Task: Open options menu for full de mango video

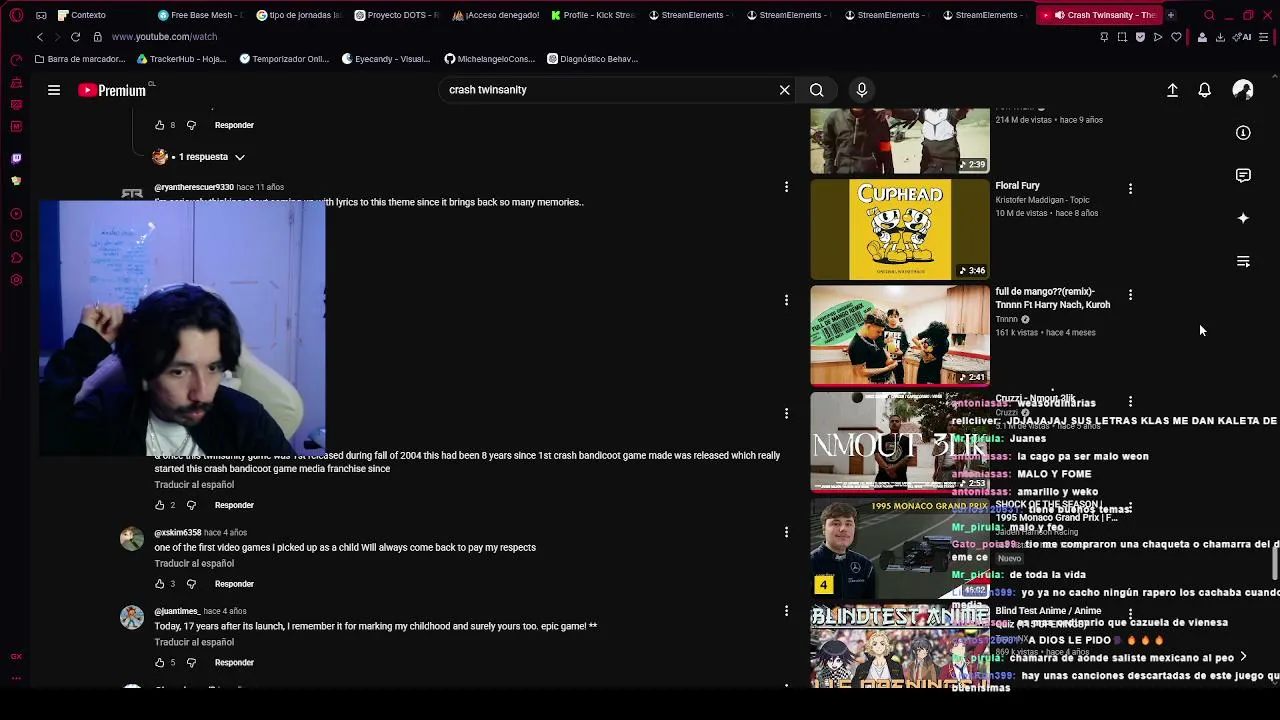Action: 1130,295
